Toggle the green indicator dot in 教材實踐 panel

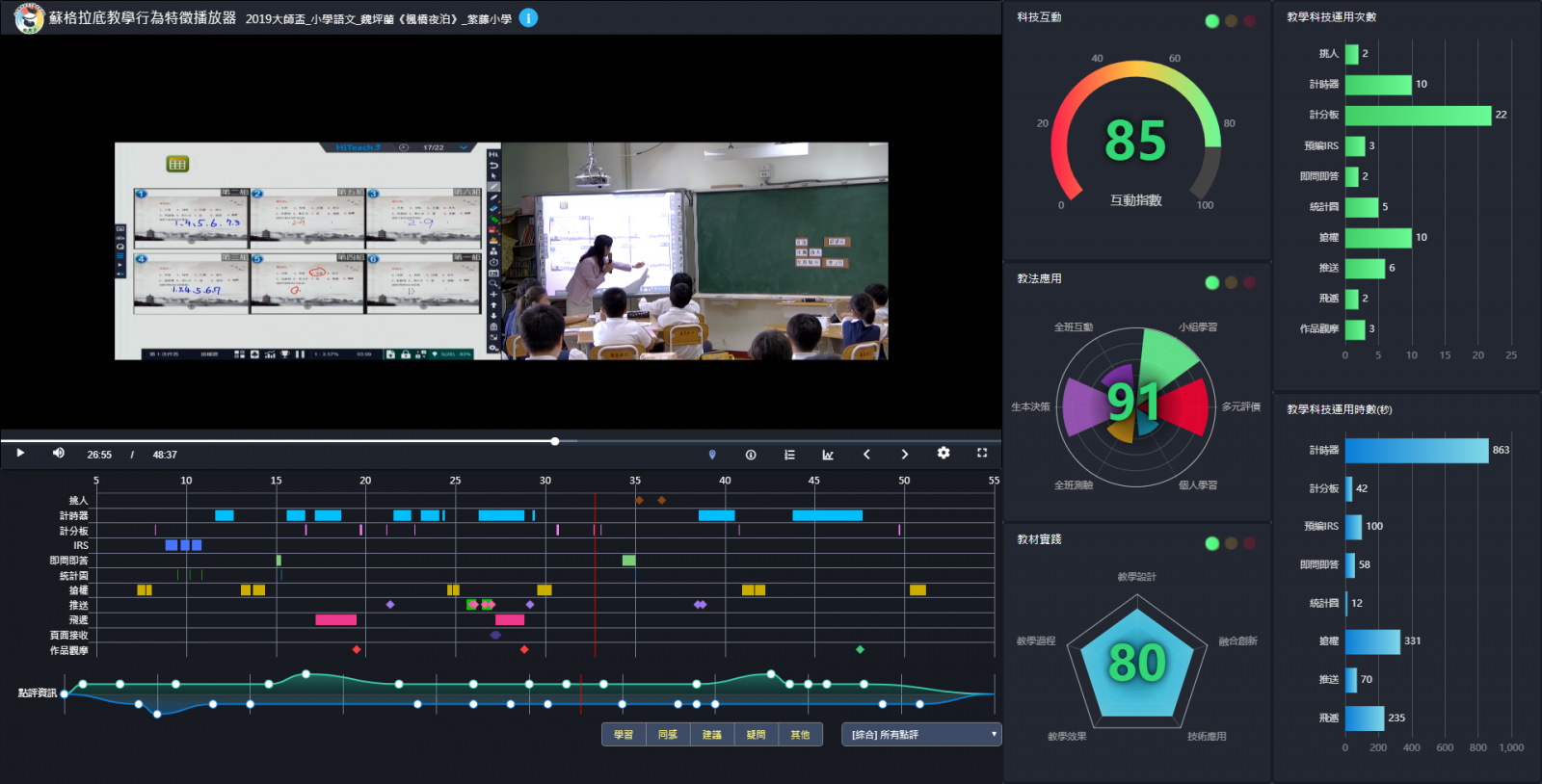click(1211, 543)
